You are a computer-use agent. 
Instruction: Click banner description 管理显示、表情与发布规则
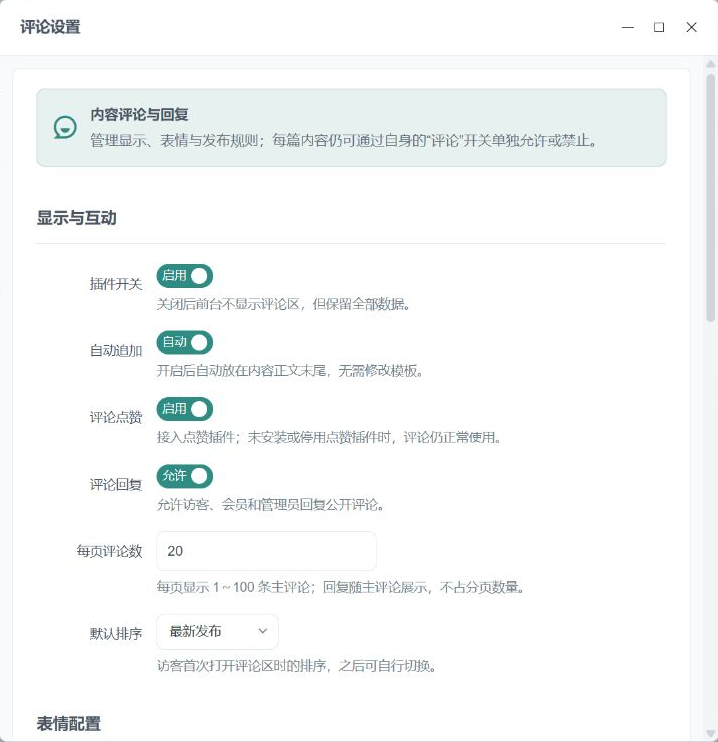(174, 141)
